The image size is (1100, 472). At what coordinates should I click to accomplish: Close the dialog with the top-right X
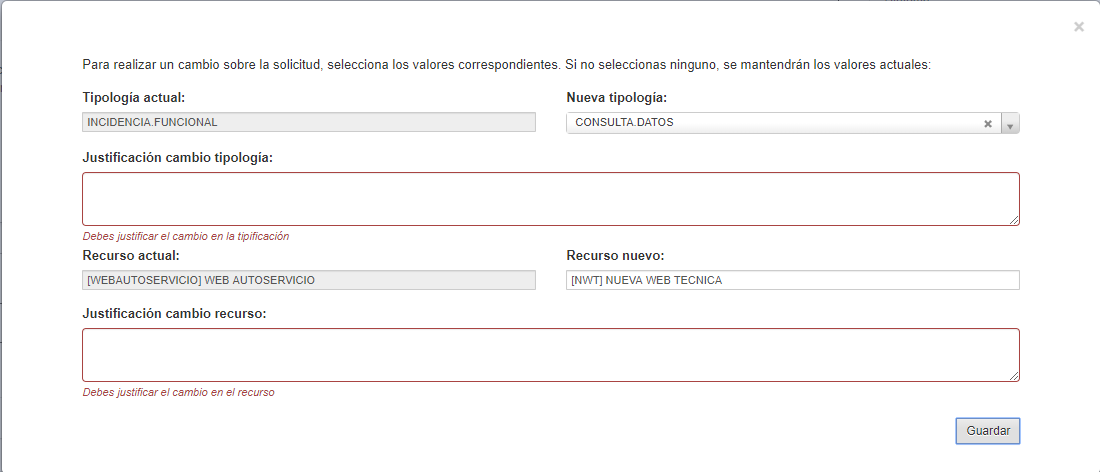click(1079, 27)
